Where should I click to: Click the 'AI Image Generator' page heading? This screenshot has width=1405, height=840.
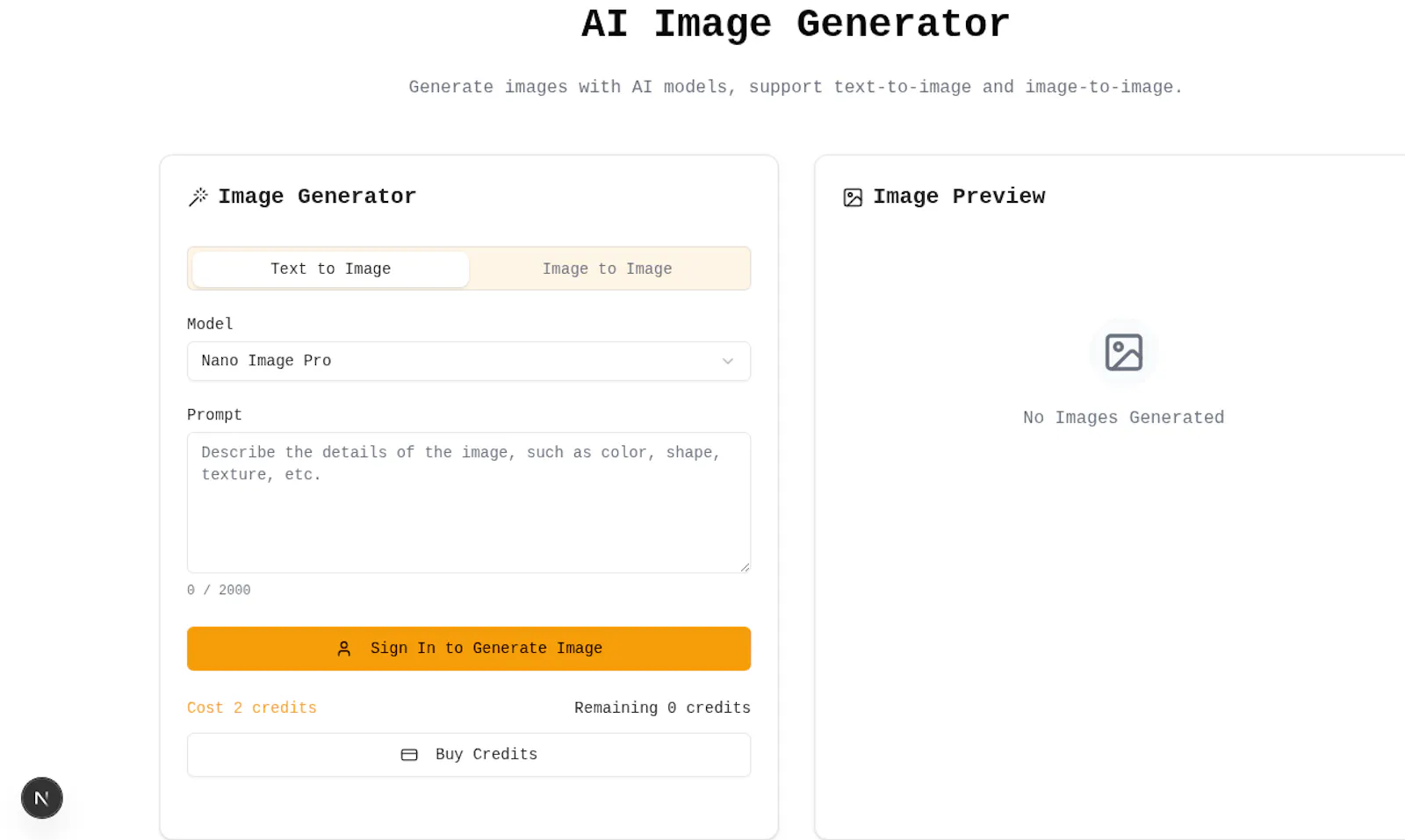point(796,24)
